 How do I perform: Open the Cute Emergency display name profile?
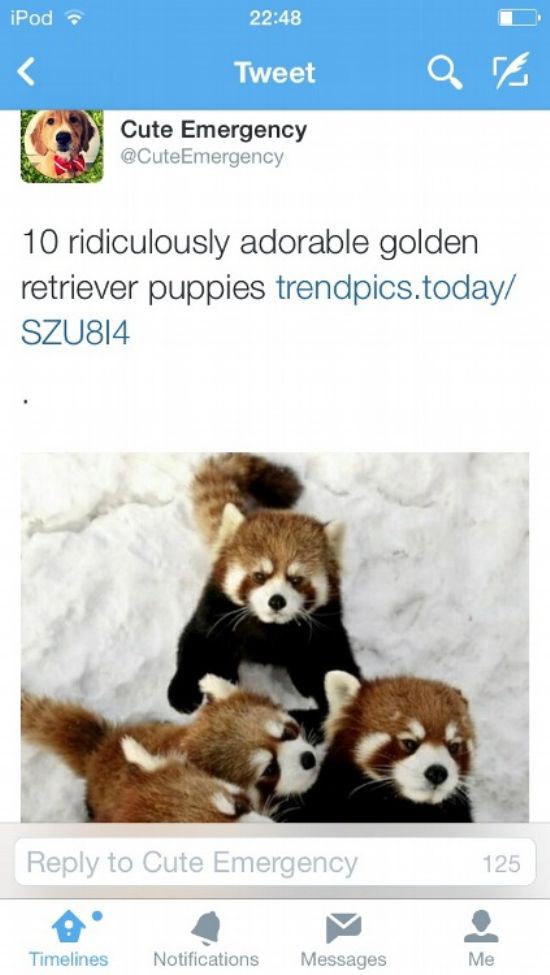(213, 130)
